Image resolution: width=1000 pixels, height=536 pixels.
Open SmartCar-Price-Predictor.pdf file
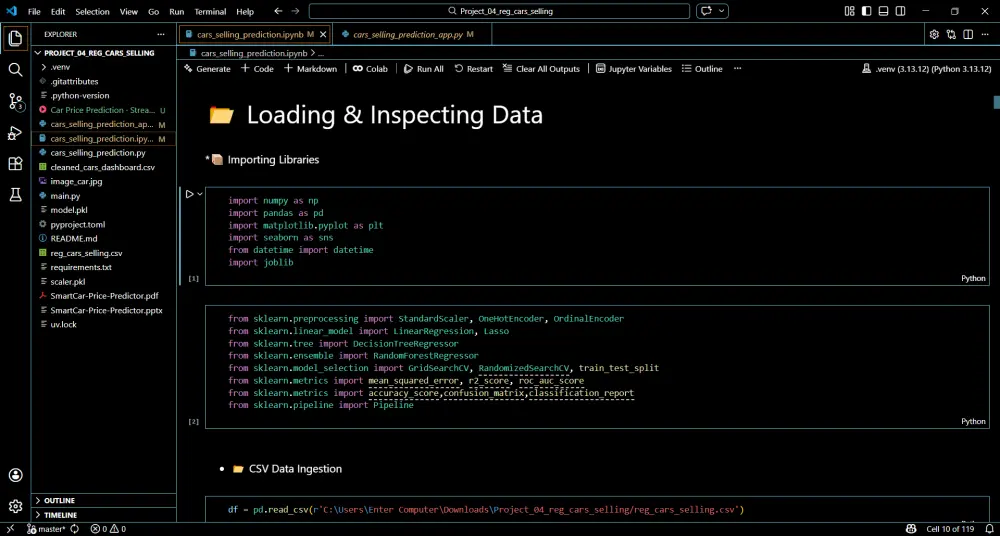point(103,296)
